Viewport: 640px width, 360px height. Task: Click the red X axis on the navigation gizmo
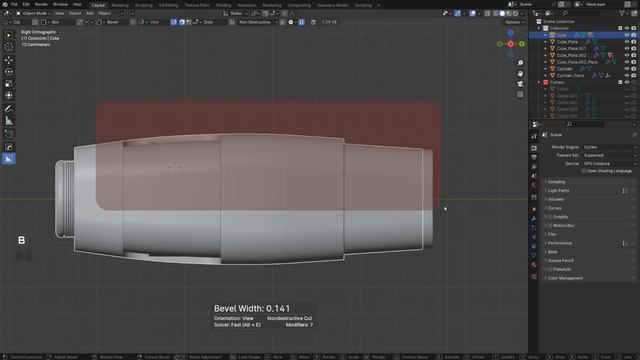point(511,44)
